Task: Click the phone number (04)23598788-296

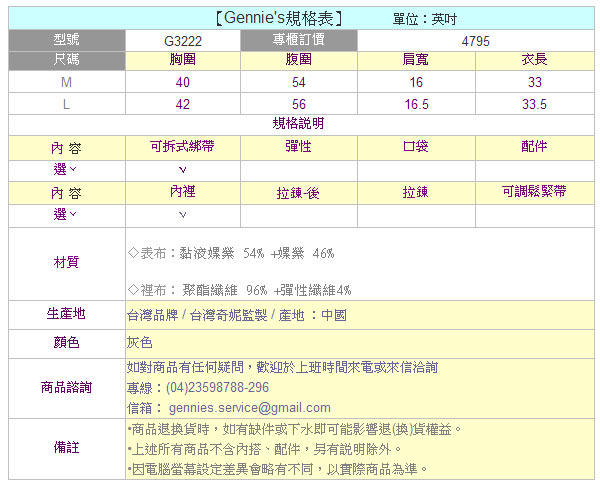Action: click(217, 387)
